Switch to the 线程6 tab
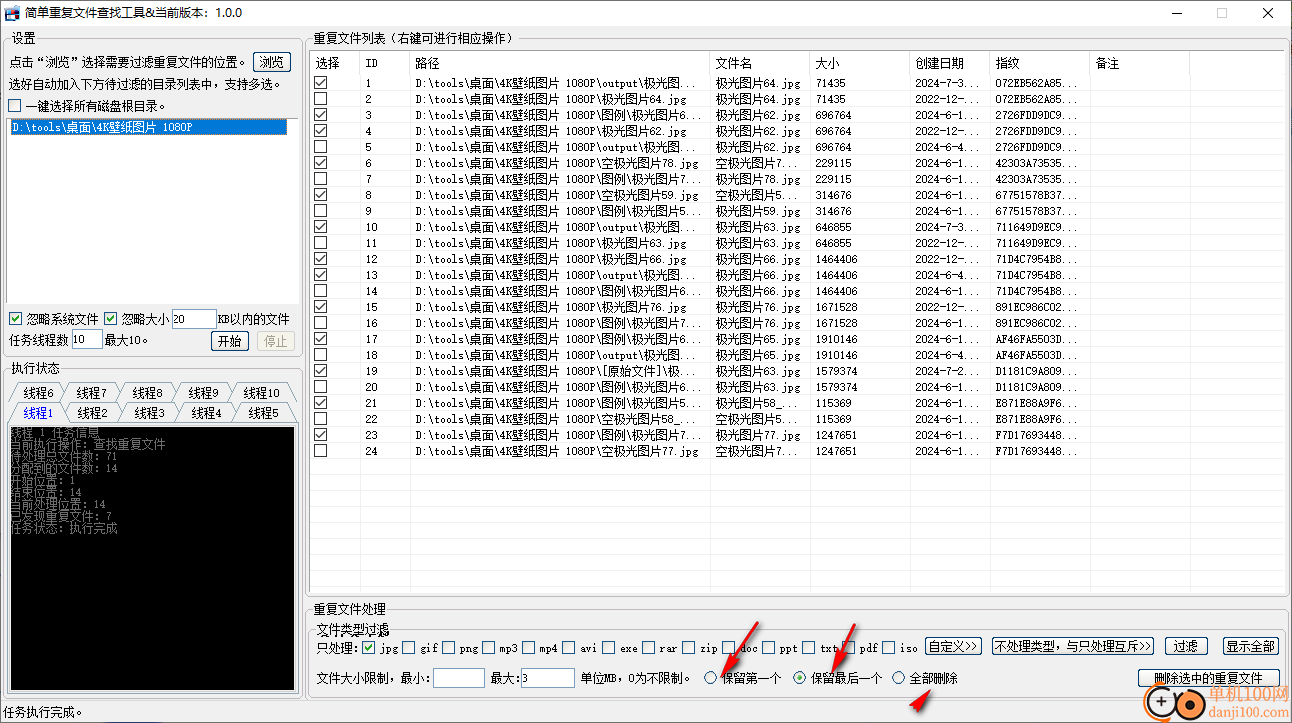 click(x=38, y=393)
